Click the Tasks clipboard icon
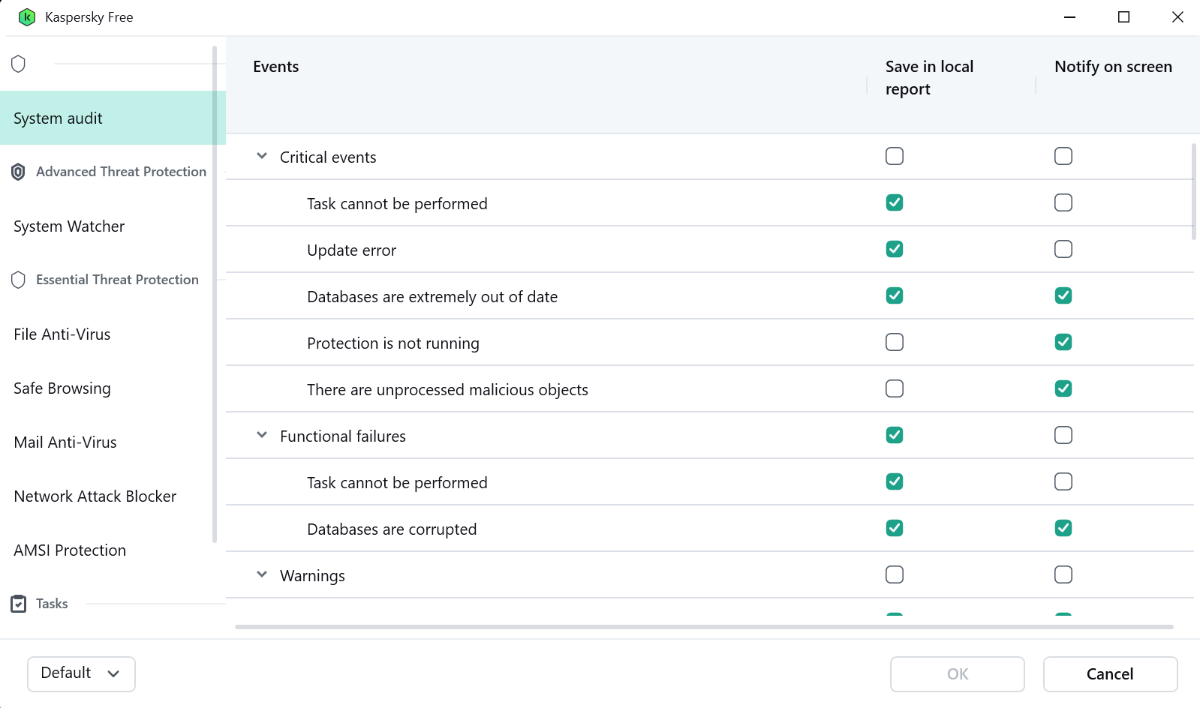This screenshot has height=708, width=1200. coord(18,604)
